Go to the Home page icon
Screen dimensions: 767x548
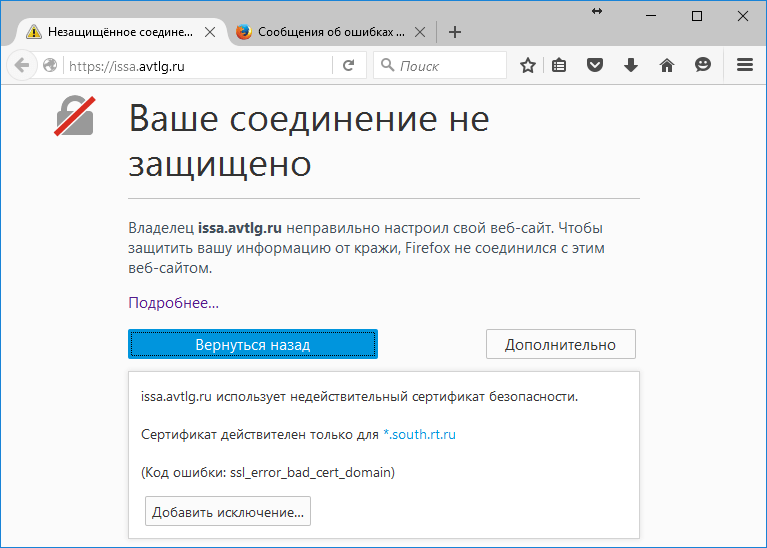pos(667,65)
